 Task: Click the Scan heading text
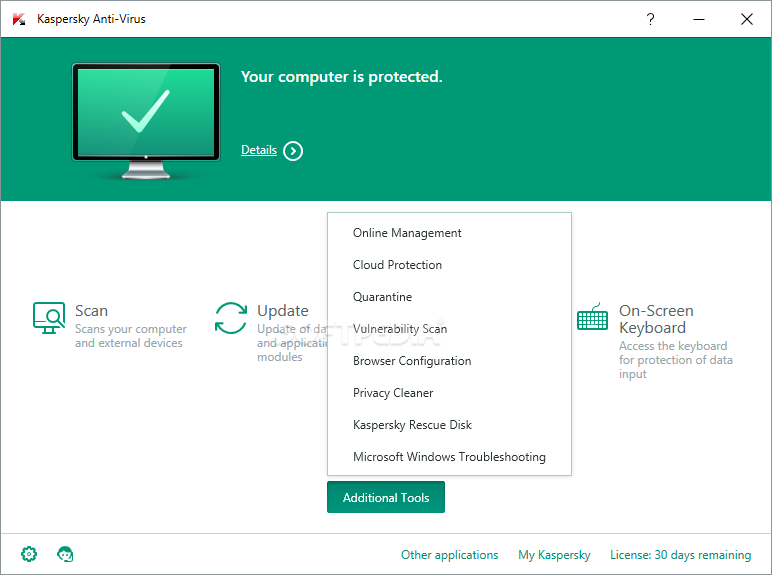coord(92,311)
